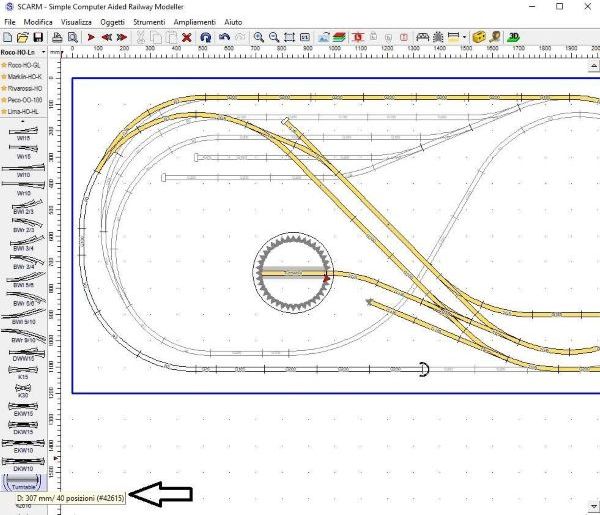Select favourite library Roco-HO-GL
The width and height of the screenshot is (600, 515).
tap(21, 65)
